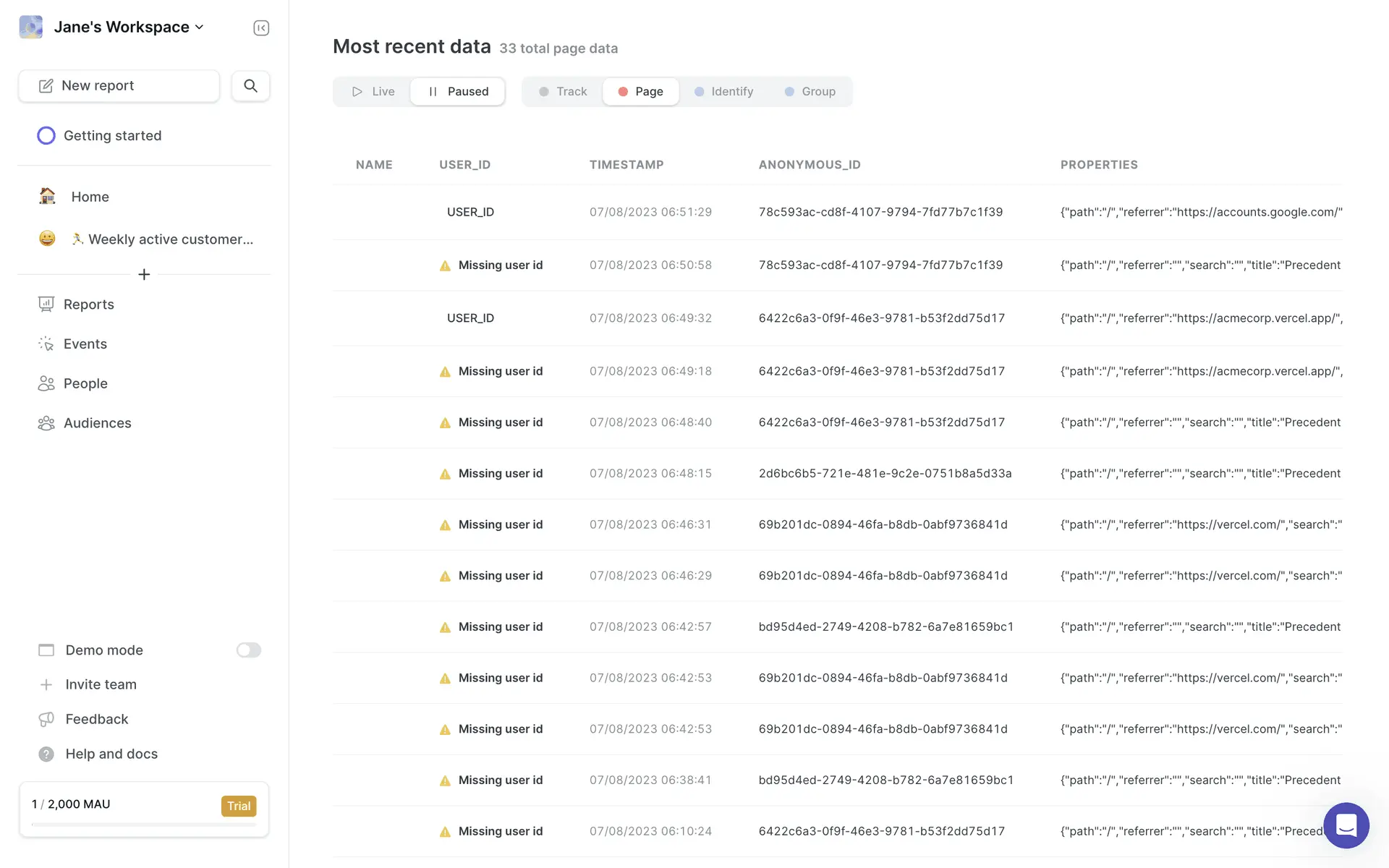Click the search magnifier icon
Viewport: 1389px width, 868px height.
pyautogui.click(x=250, y=86)
